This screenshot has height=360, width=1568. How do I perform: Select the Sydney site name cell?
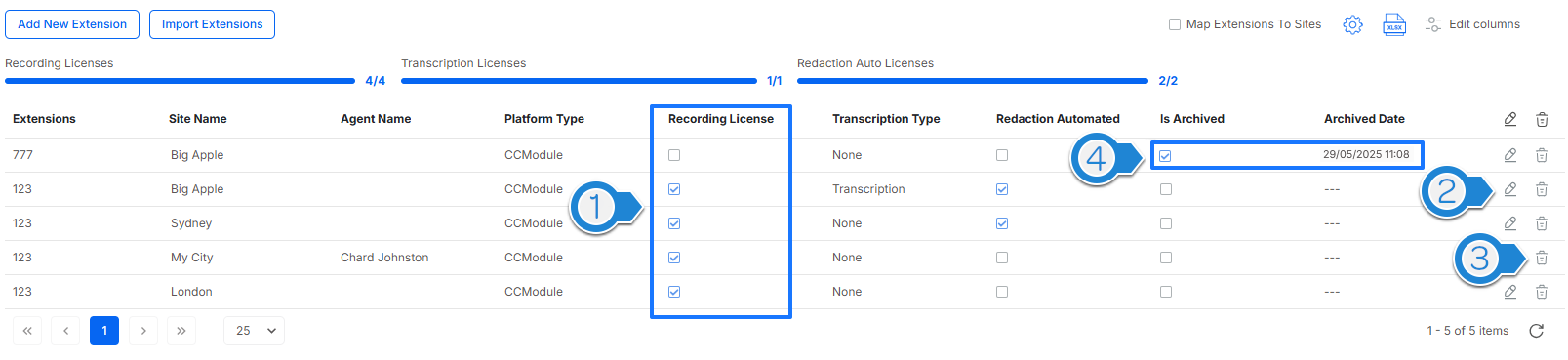click(191, 223)
